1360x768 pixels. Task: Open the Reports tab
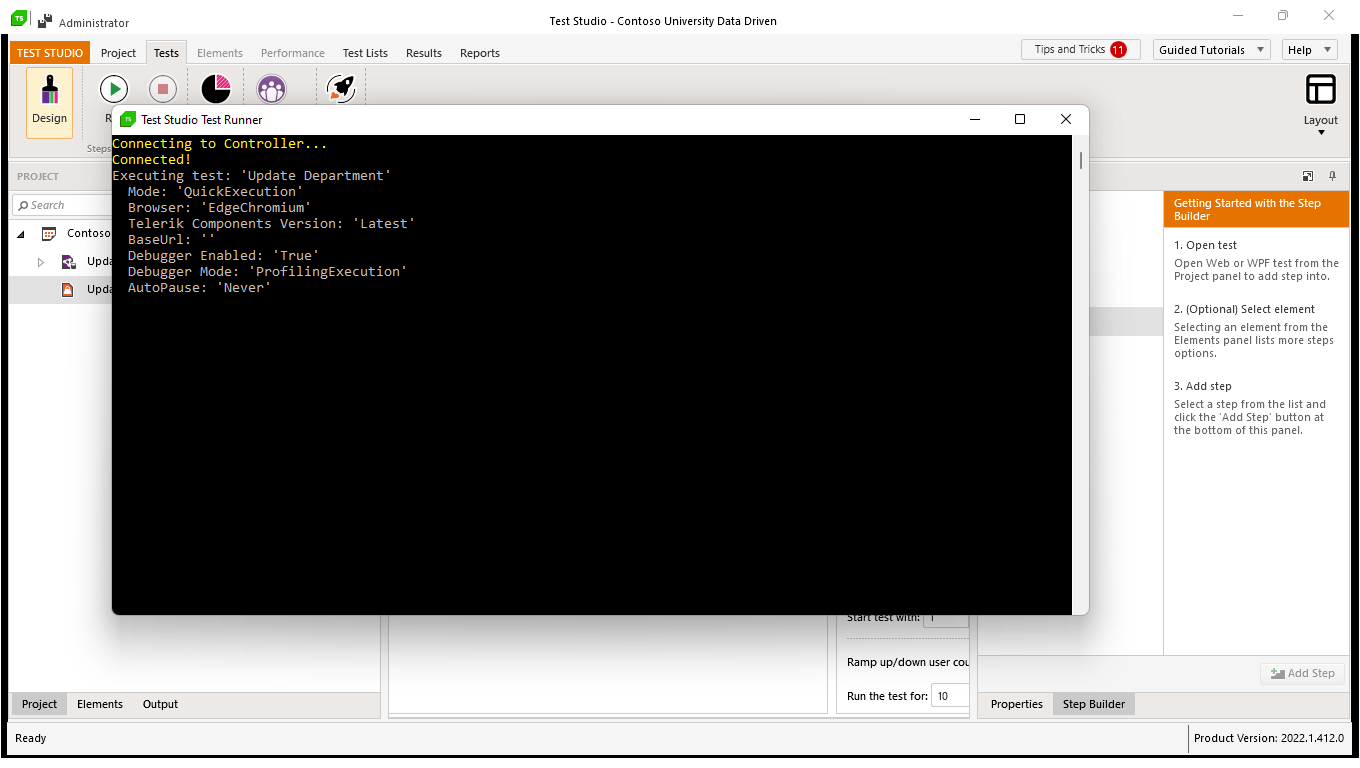click(480, 53)
